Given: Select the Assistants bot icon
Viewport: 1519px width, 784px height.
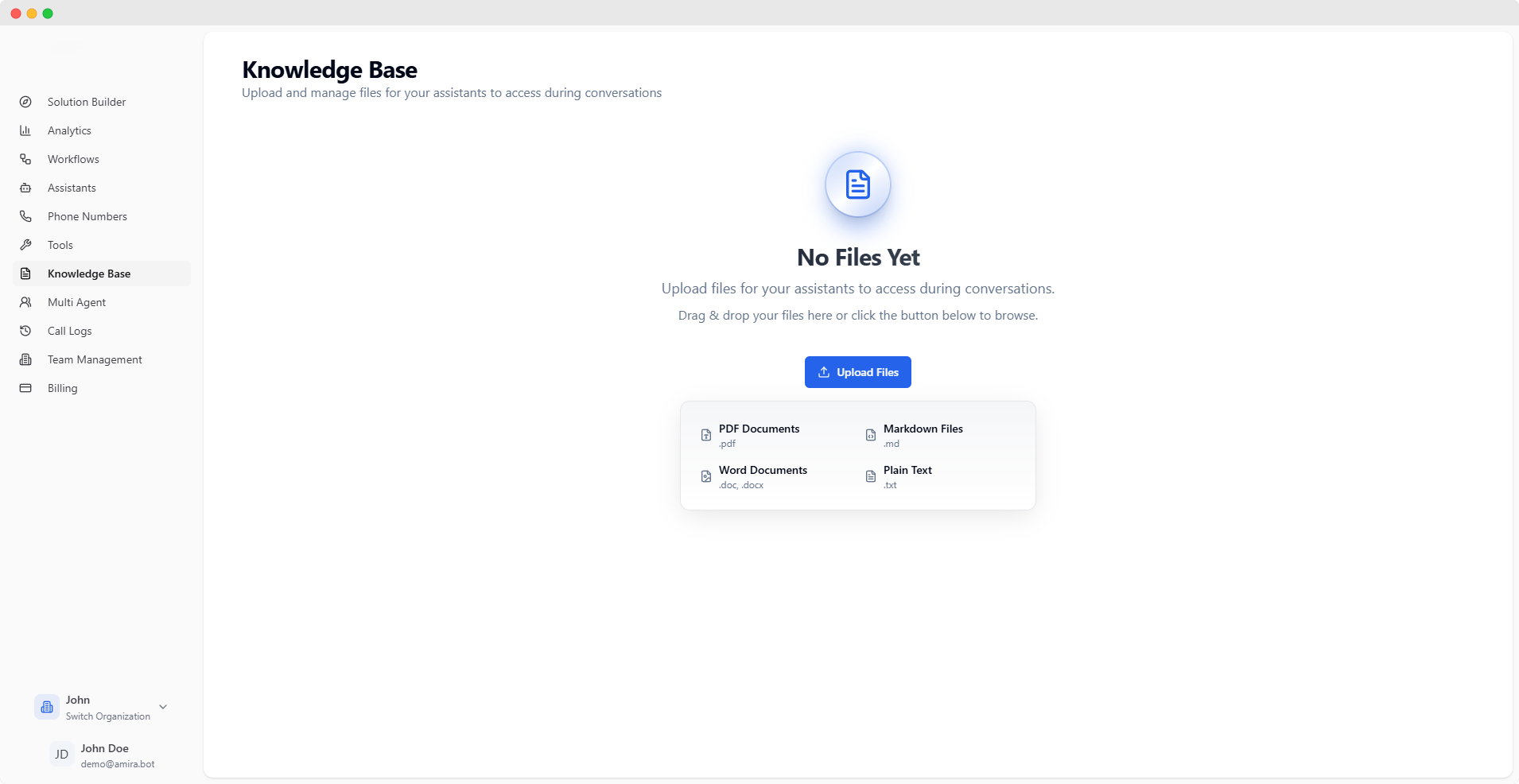Looking at the screenshot, I should point(26,188).
